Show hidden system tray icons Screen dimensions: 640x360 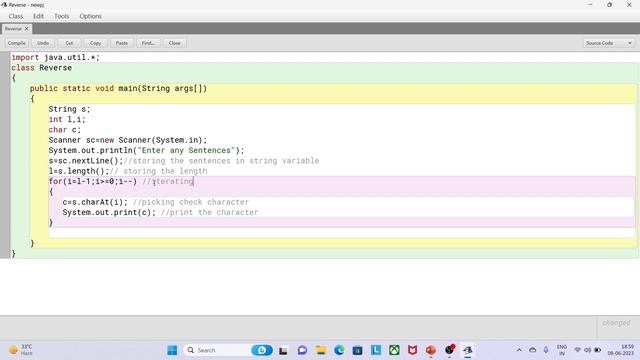click(x=519, y=350)
